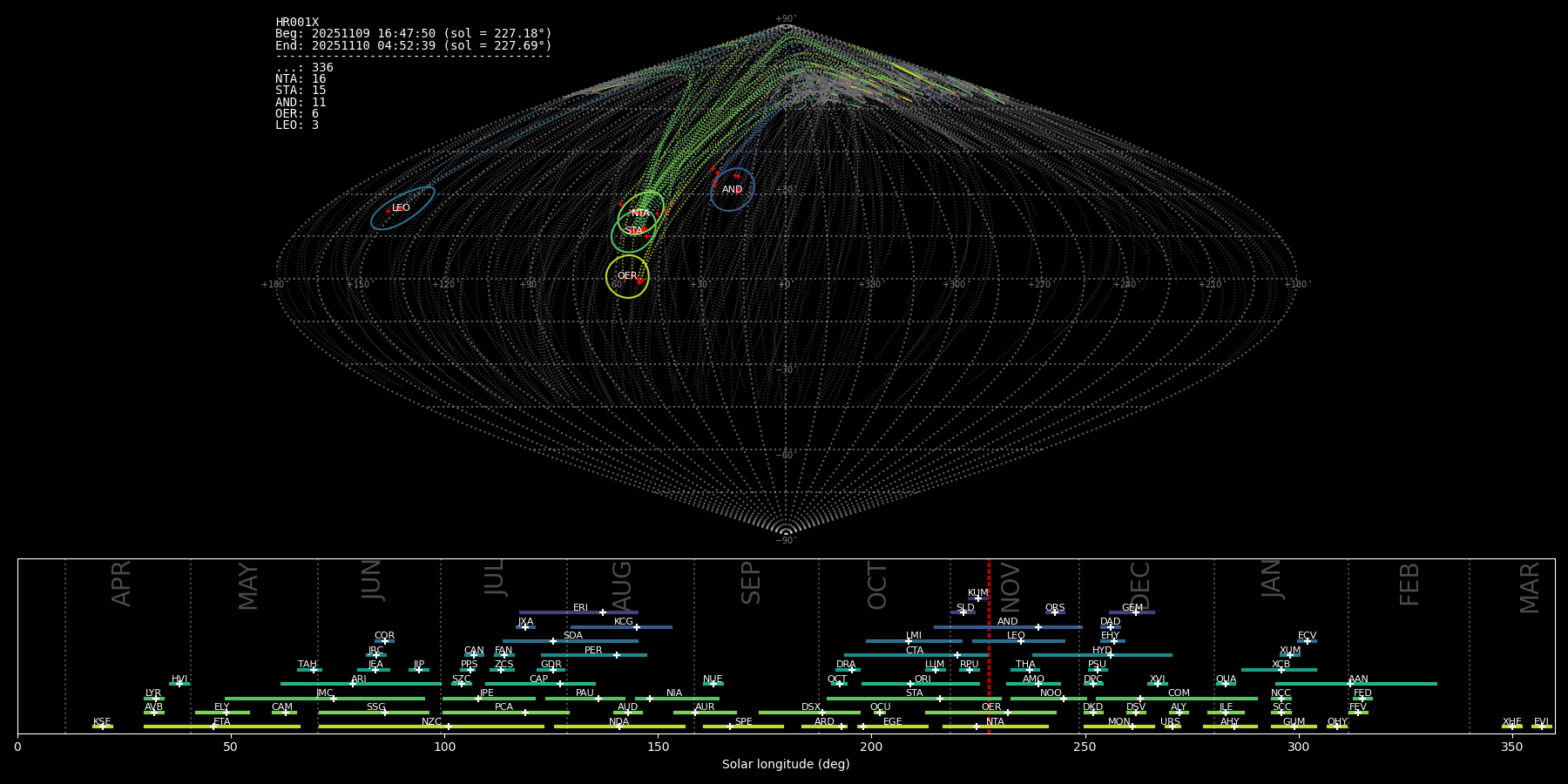Click the 'AND: 11' count in the legend
Image resolution: width=1568 pixels, height=784 pixels.
click(301, 103)
